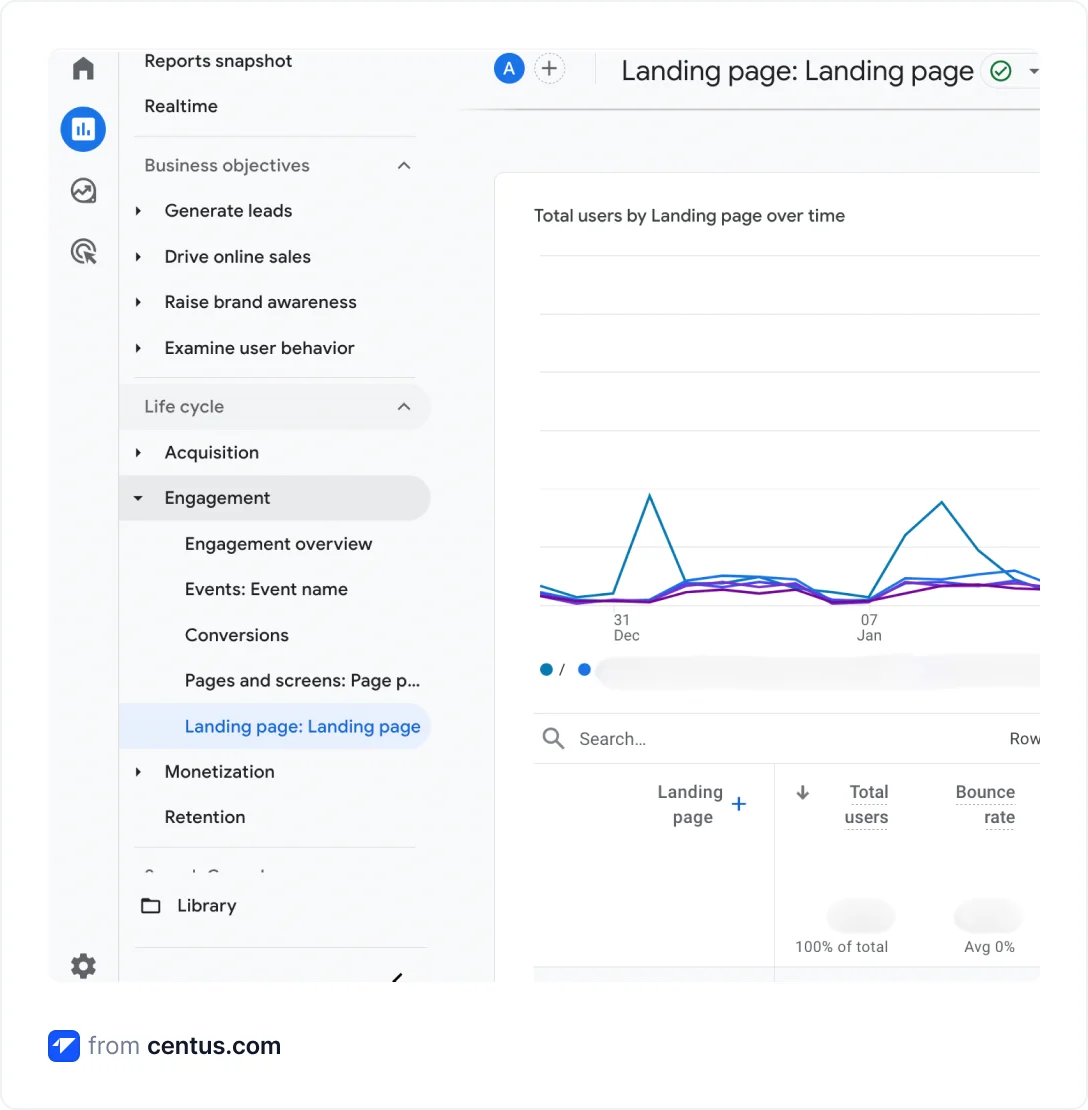The height and width of the screenshot is (1110, 1088).
Task: Open the Advertising section icon
Action: tap(83, 252)
